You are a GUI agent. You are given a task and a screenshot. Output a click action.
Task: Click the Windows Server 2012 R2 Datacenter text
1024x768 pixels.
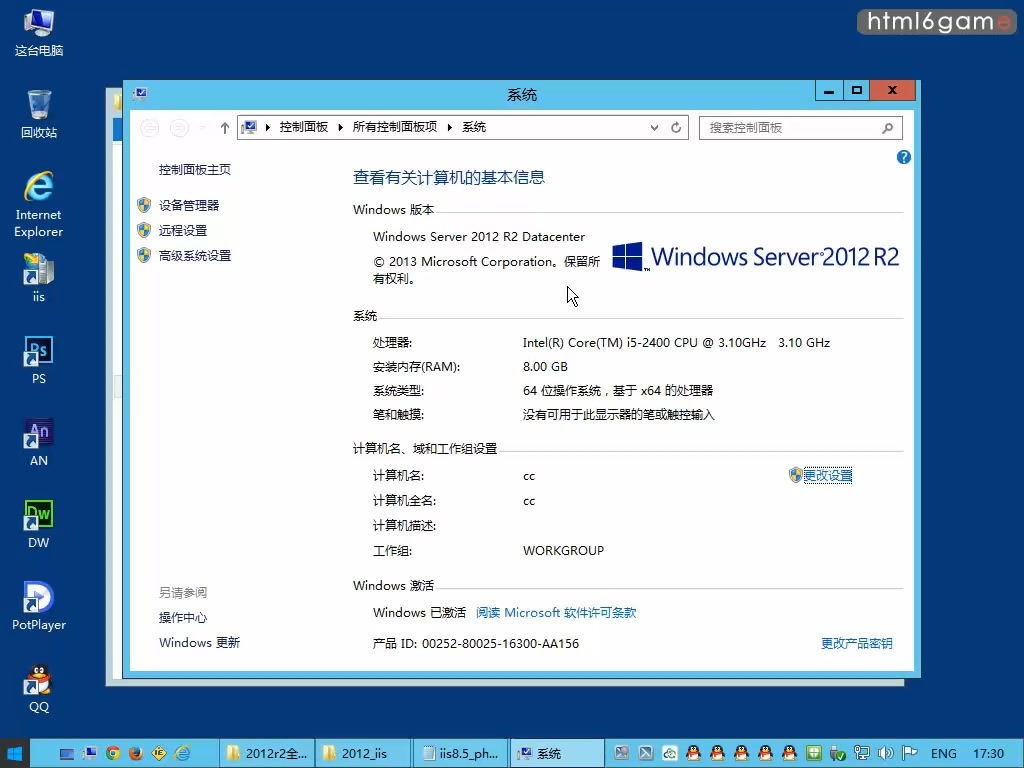[479, 236]
